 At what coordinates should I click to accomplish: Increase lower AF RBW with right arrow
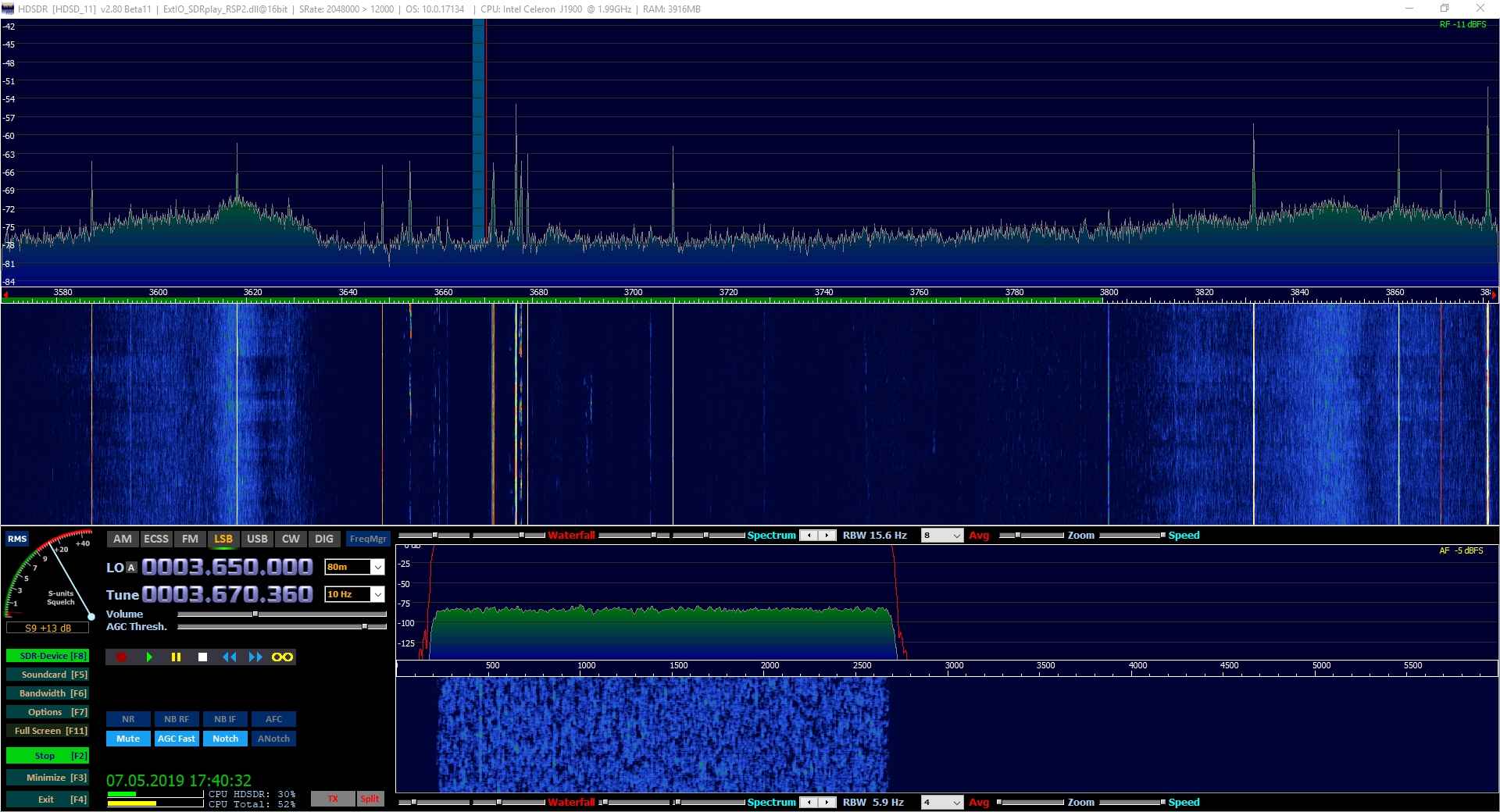coord(827,803)
